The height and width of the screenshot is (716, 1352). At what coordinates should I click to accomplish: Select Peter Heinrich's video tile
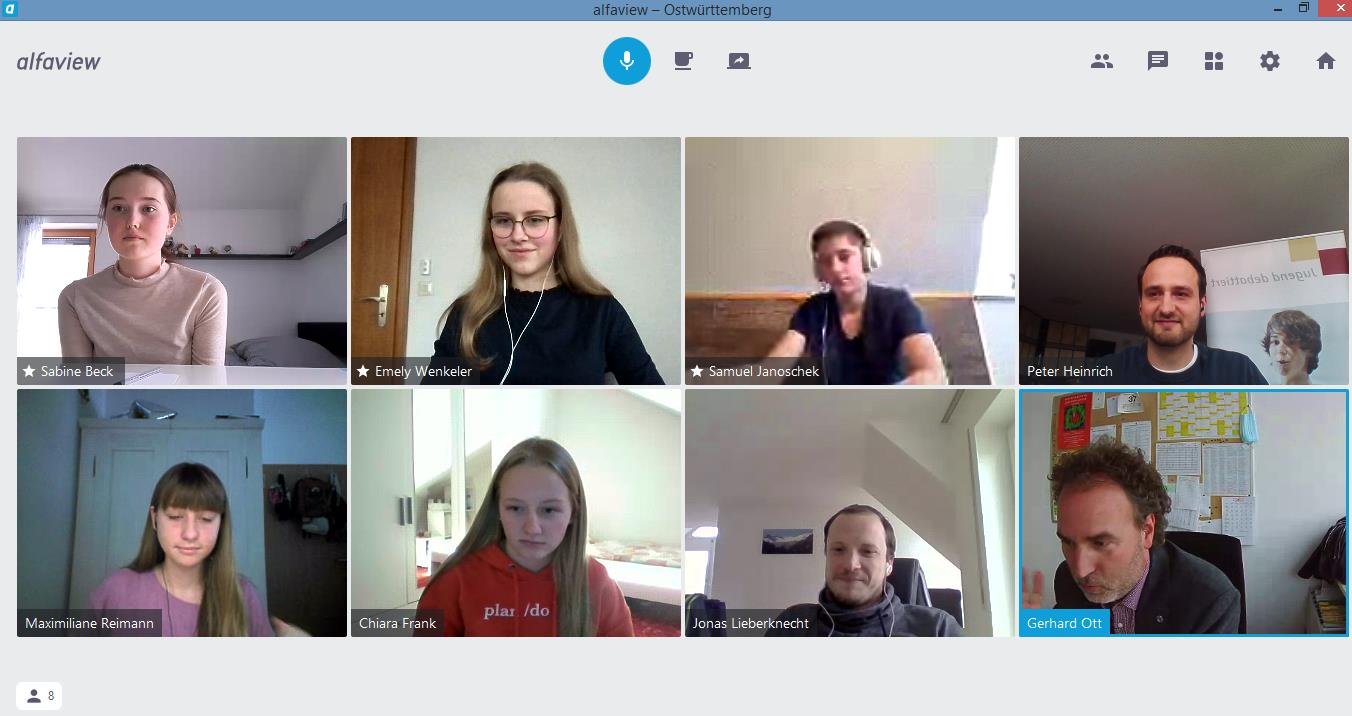[x=1184, y=261]
